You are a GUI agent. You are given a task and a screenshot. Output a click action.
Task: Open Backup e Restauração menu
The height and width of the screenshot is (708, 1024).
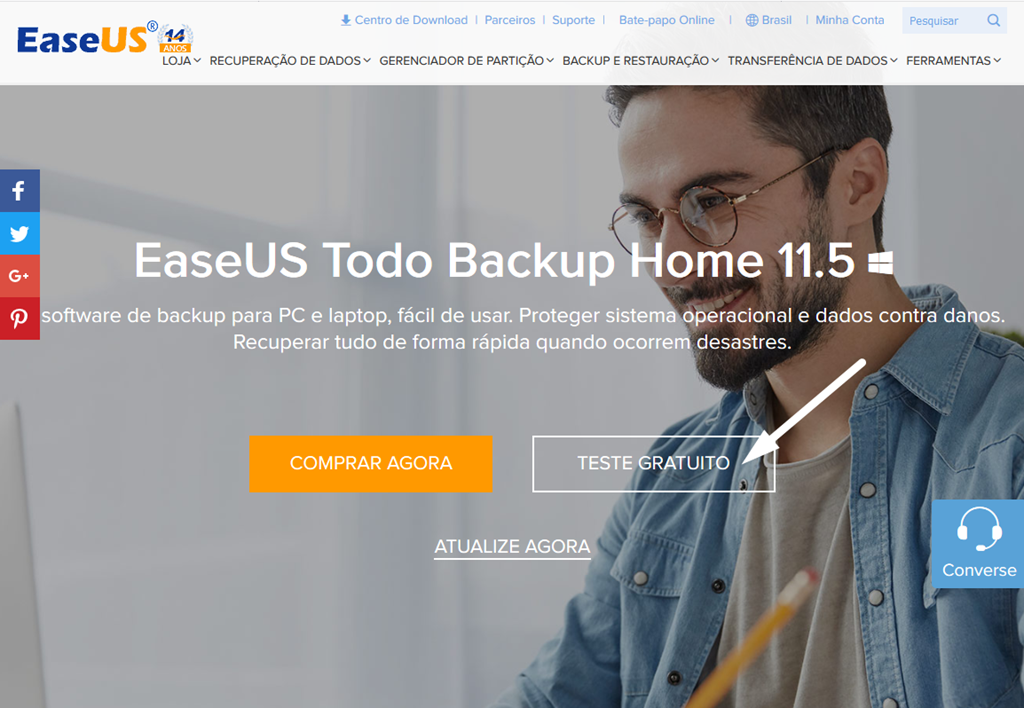(641, 61)
